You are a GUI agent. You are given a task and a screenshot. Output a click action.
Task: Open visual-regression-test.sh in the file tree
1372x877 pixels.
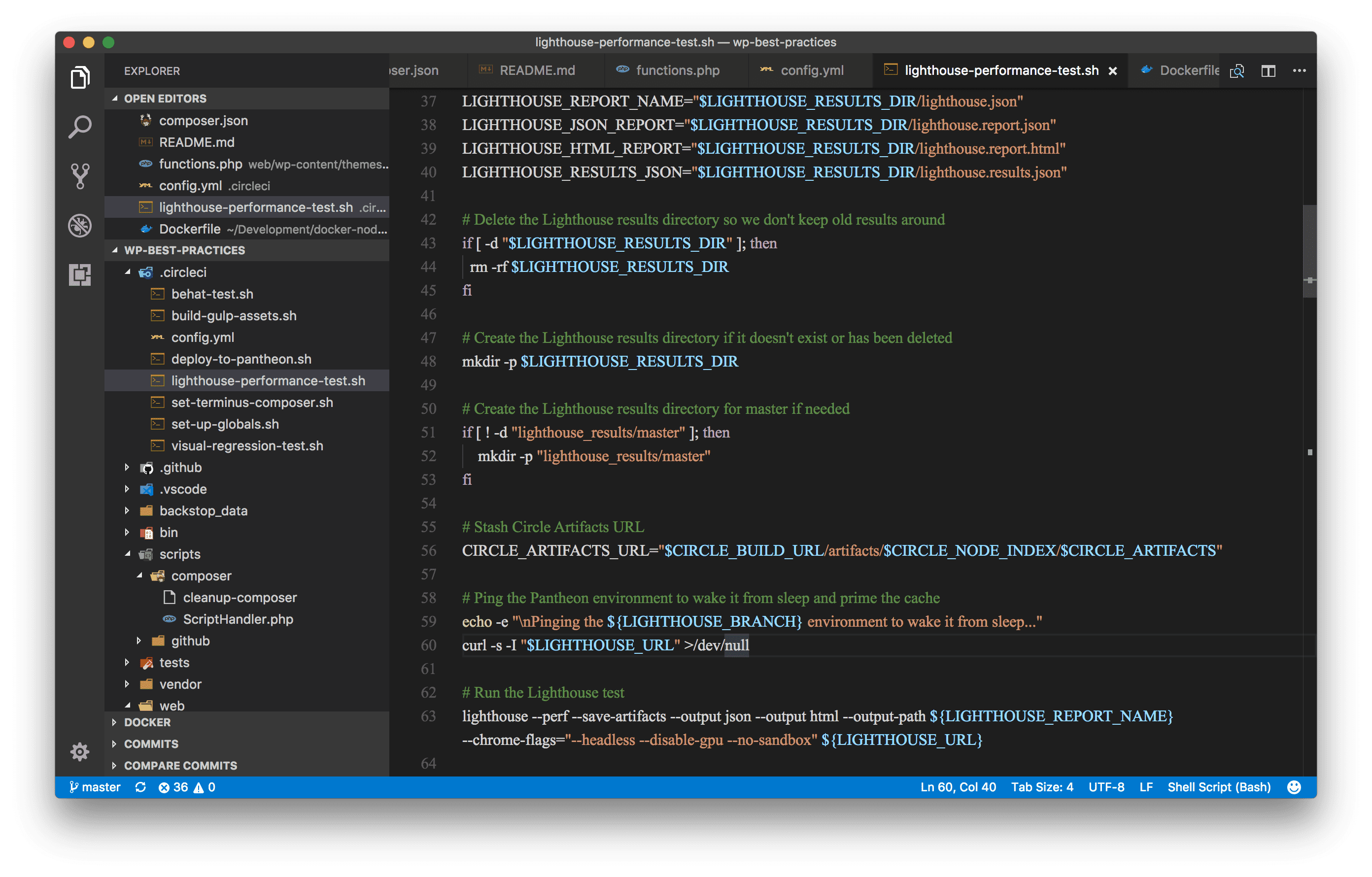coord(247,446)
